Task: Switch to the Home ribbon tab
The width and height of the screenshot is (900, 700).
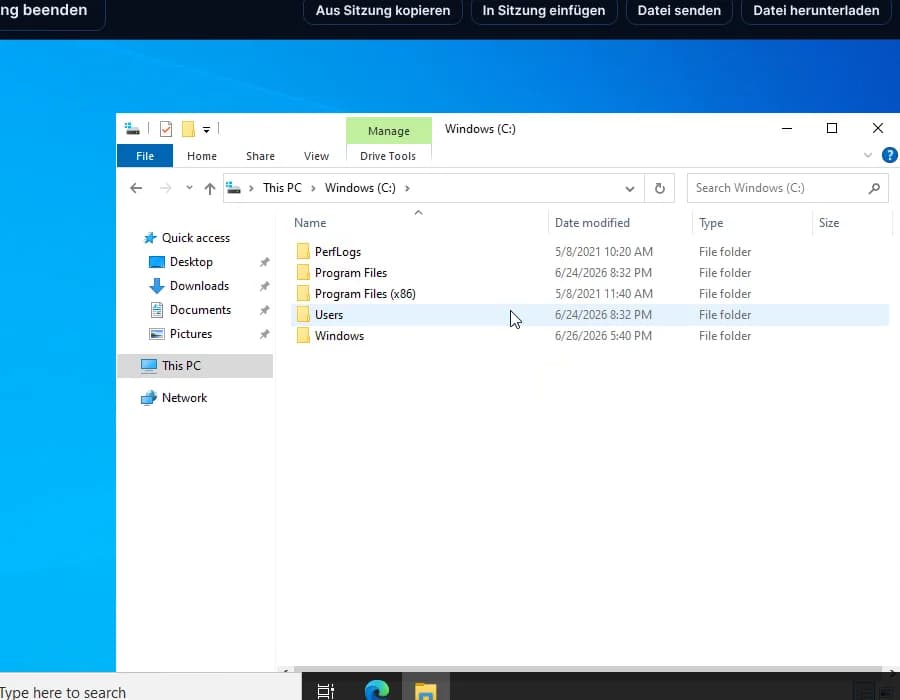Action: (x=202, y=156)
